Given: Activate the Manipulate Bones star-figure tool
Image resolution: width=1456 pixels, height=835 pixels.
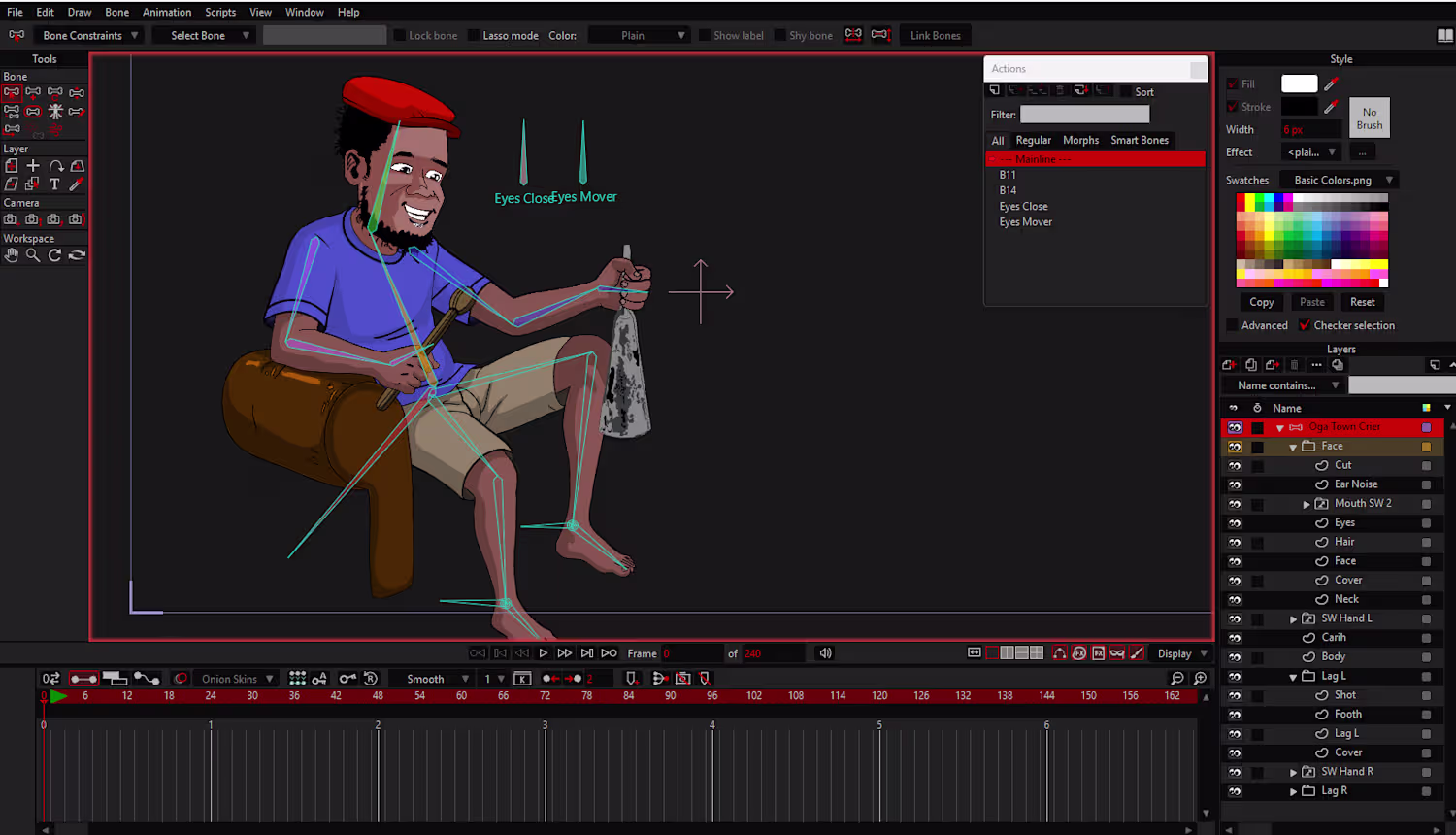Looking at the screenshot, I should 54,112.
